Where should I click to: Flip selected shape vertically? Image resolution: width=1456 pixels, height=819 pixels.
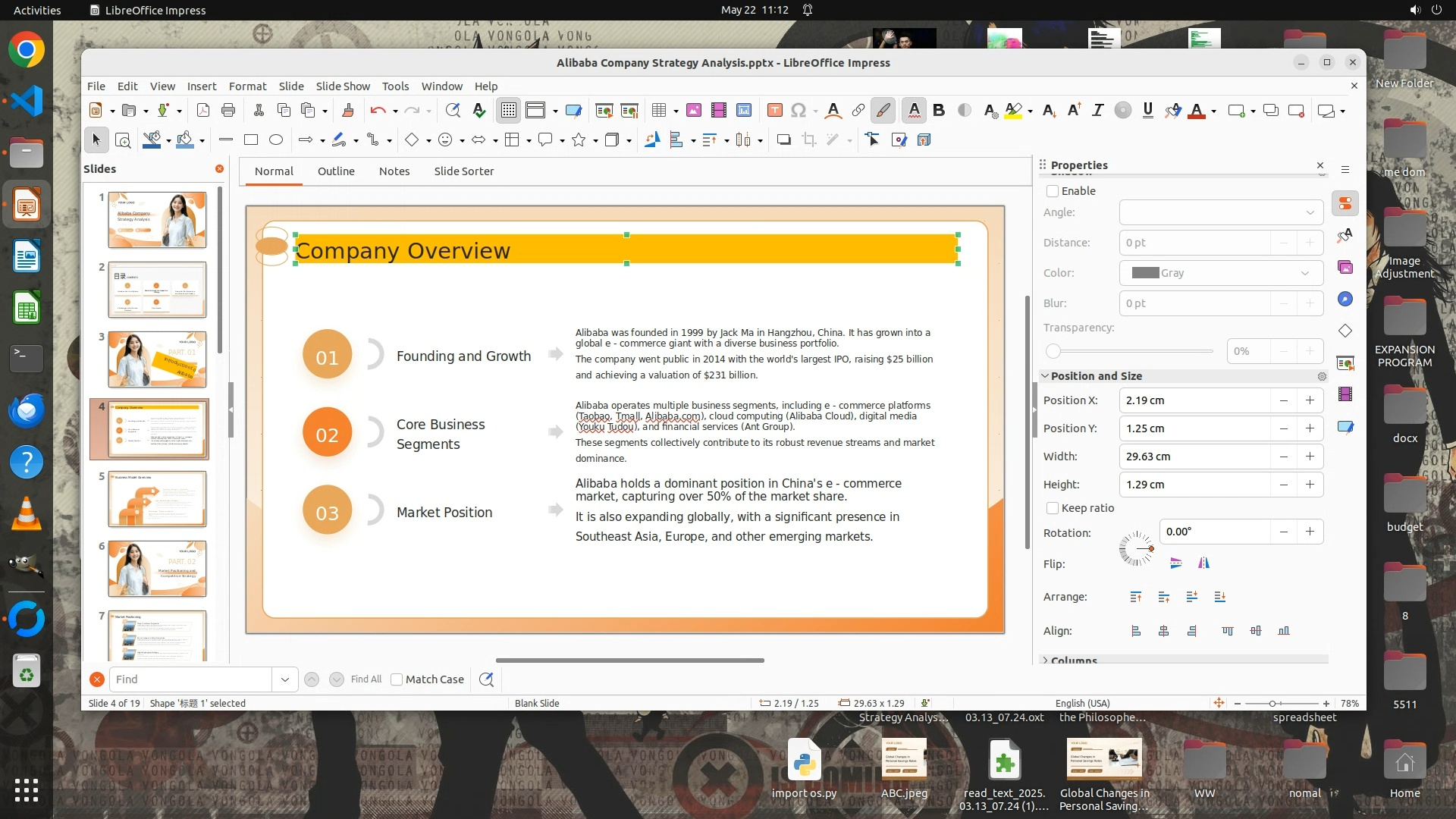(x=1176, y=563)
